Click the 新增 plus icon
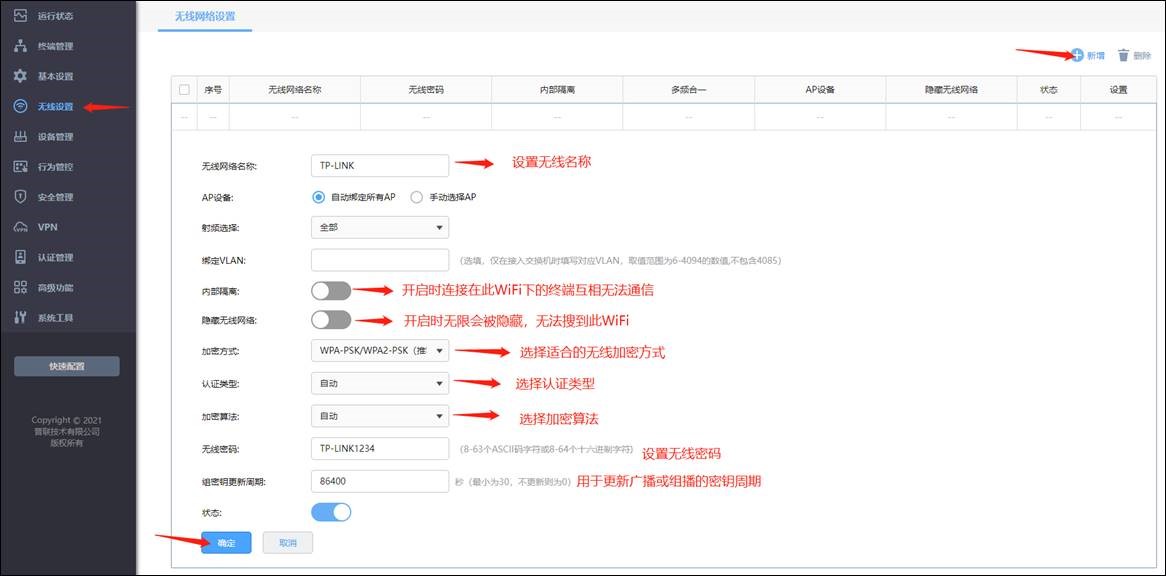The width and height of the screenshot is (1166, 576). tap(1077, 55)
